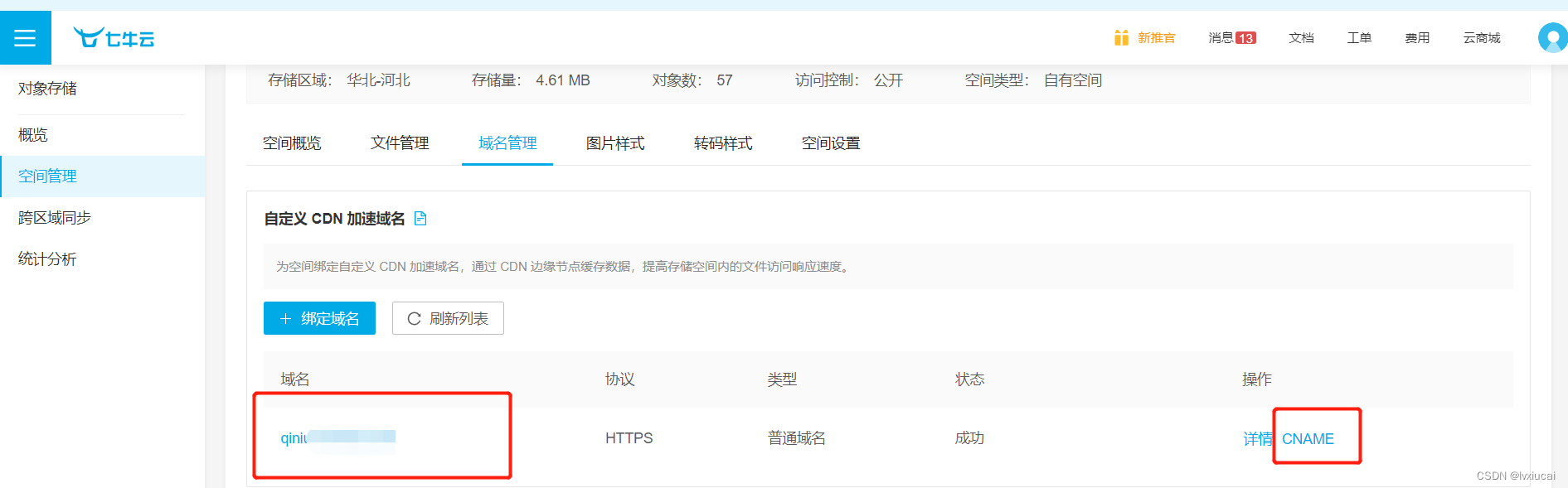Click the Qiniu Cloud logo
The width and height of the screenshot is (1568, 488).
(x=114, y=38)
